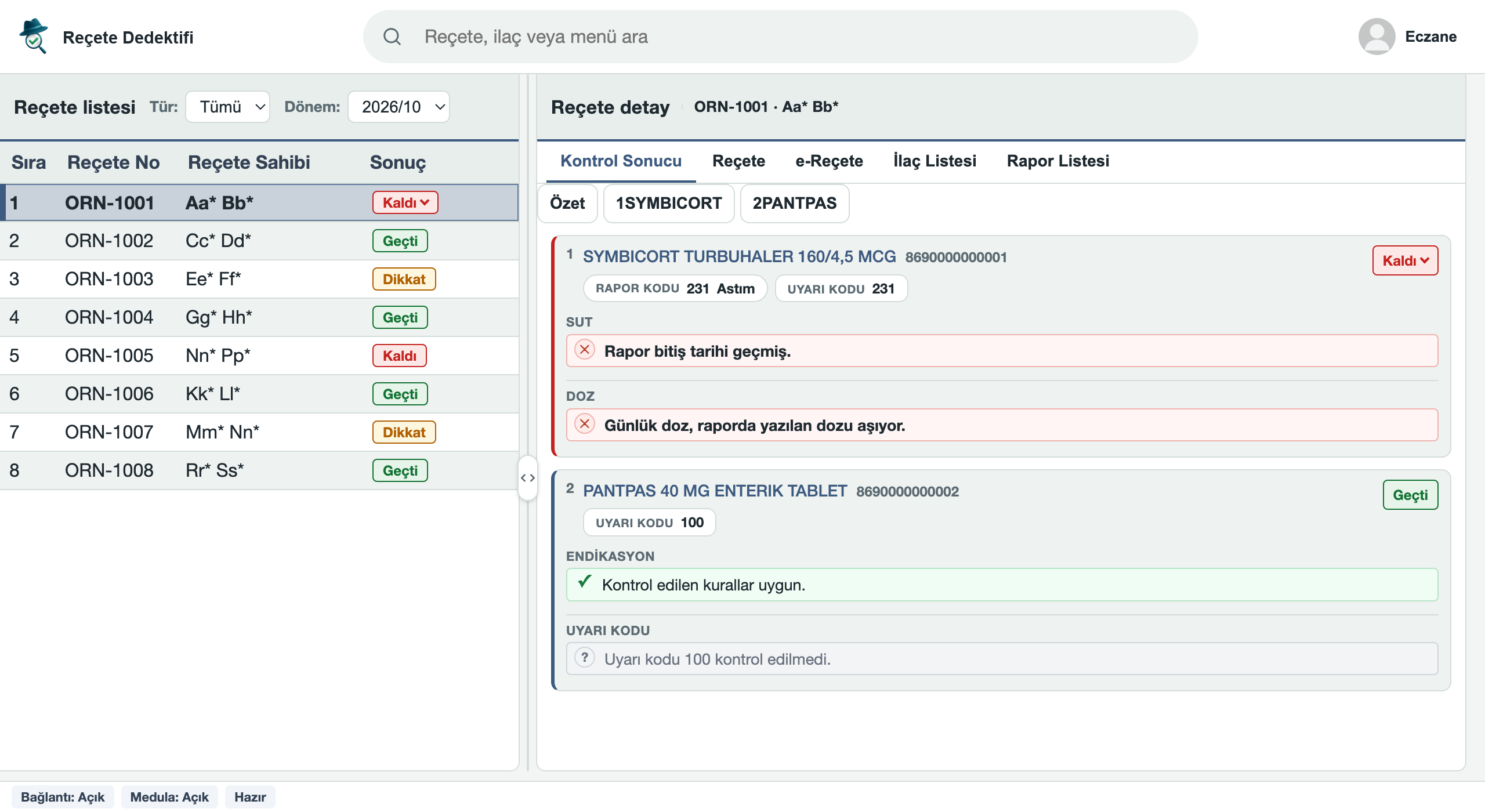The image size is (1485, 812).
Task: Open the İlaç Listesi tab
Action: click(x=935, y=161)
